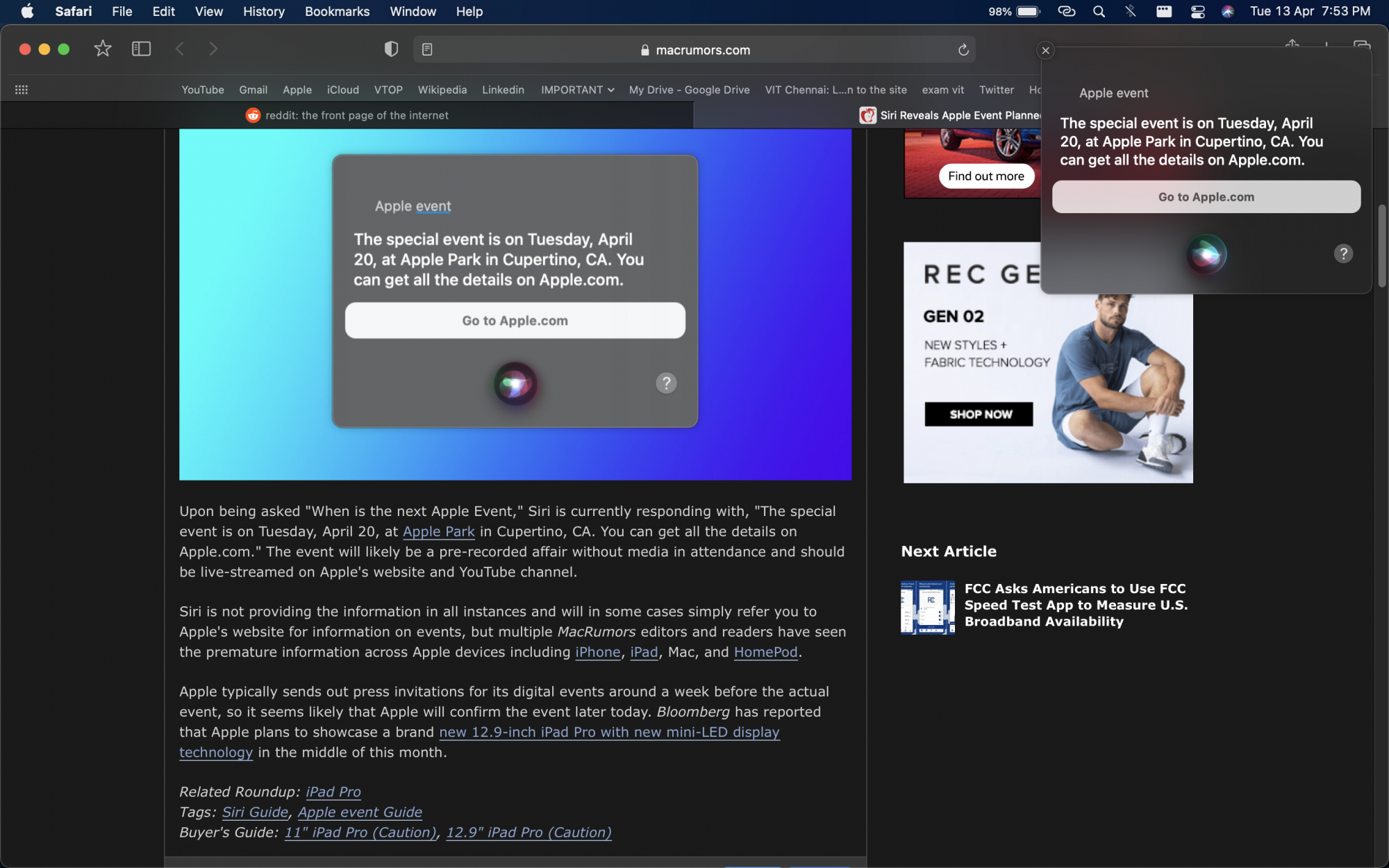This screenshot has height=868, width=1389.
Task: Open the History menu
Action: pyautogui.click(x=264, y=11)
